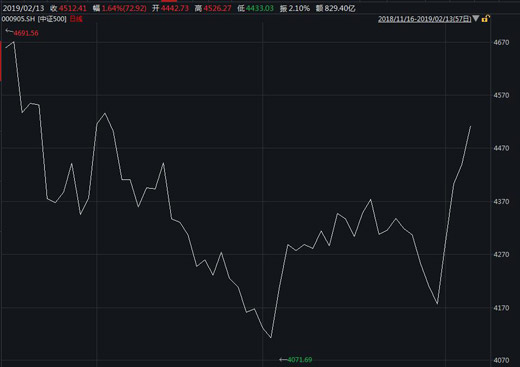Click the 中证500 index name label
This screenshot has height=367, width=520.
click(52, 19)
